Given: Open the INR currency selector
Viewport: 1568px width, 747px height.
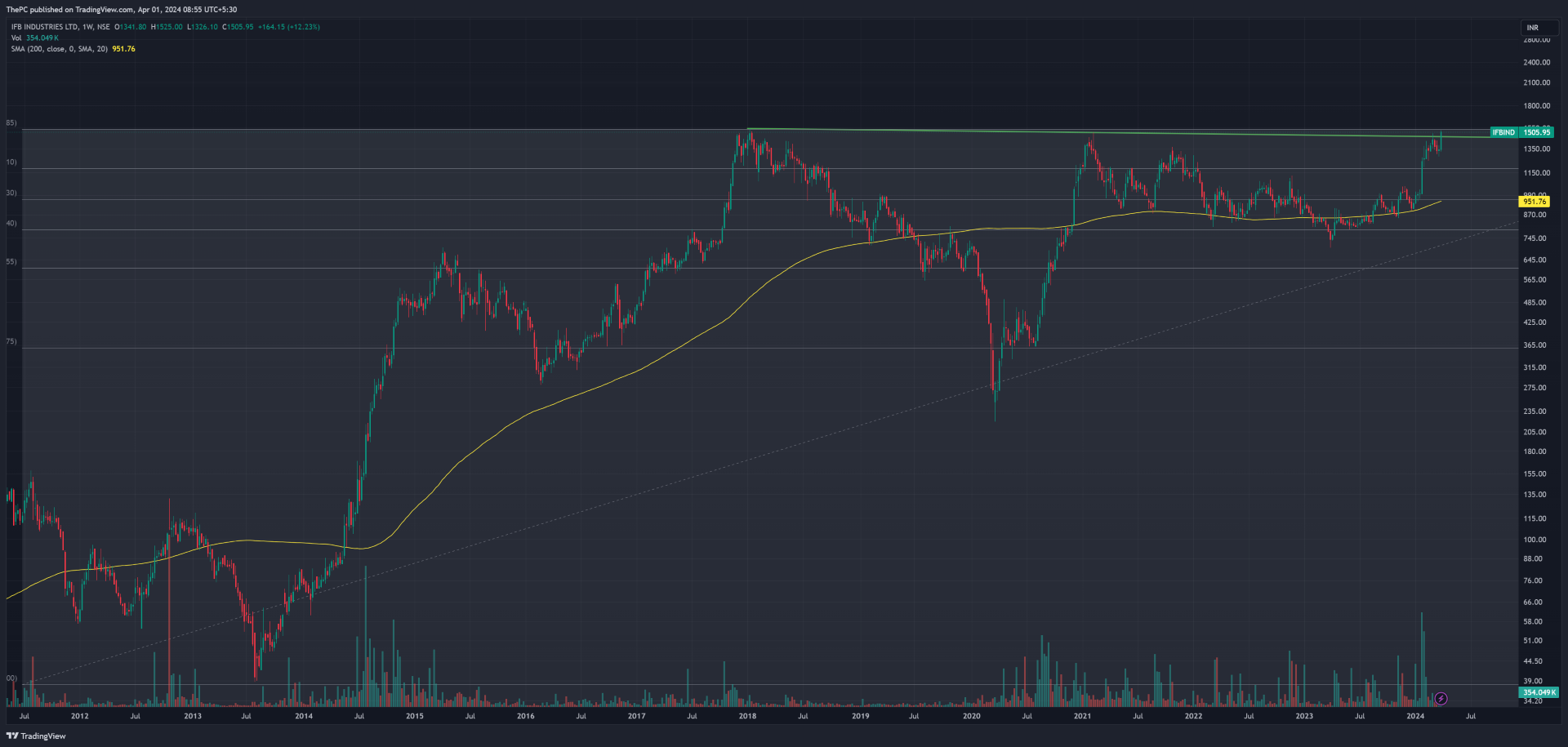Looking at the screenshot, I should tap(1532, 28).
